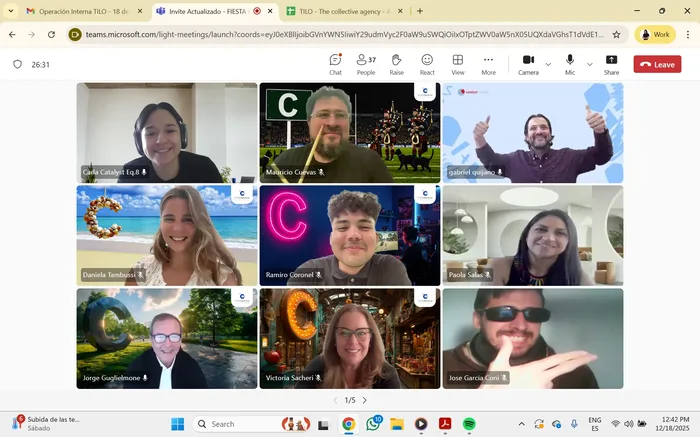Screen dimensions: 700x437
Task: Select Jorge Guglielmone video tile
Action: [x=167, y=338]
